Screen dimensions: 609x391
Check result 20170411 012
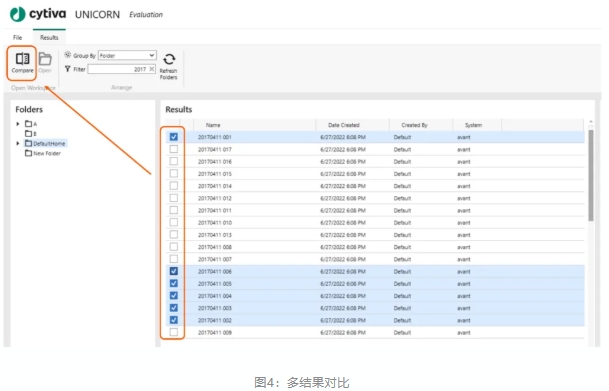coord(174,198)
